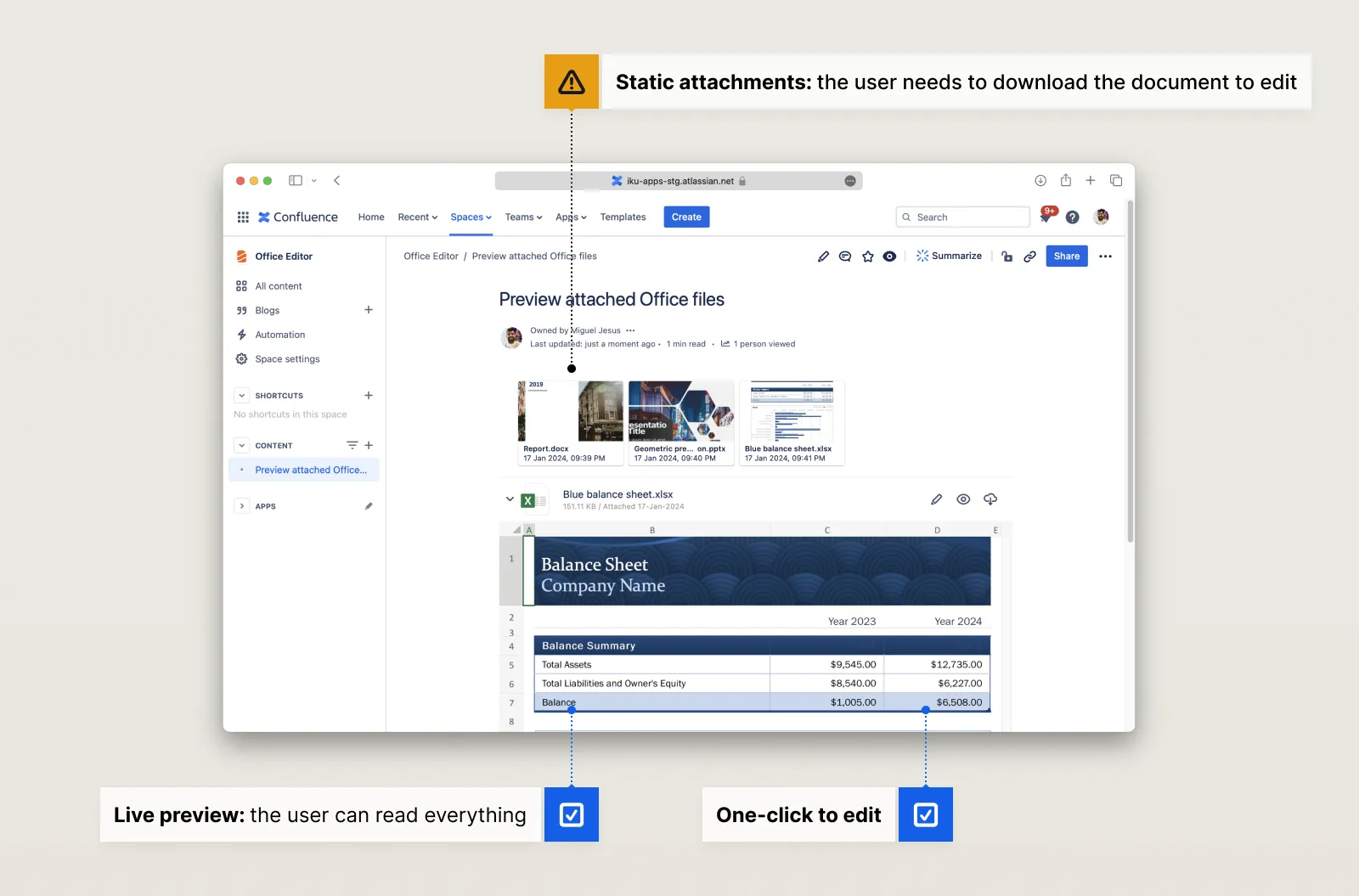Click the Share button
This screenshot has height=896, width=1359.
coord(1067,256)
